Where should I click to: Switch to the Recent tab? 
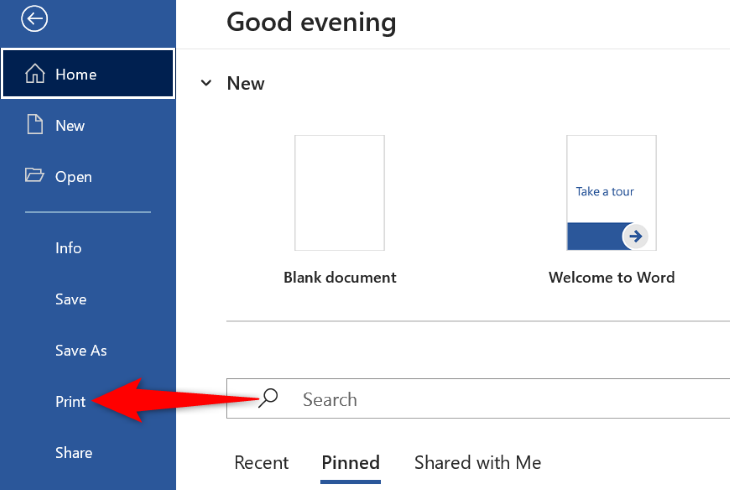261,462
